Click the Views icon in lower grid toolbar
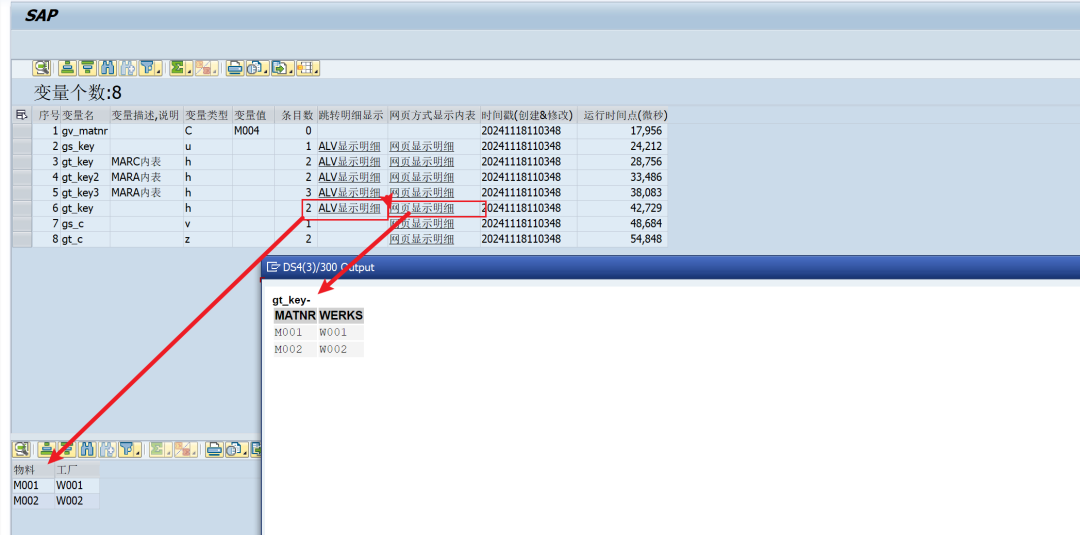 click(233, 450)
